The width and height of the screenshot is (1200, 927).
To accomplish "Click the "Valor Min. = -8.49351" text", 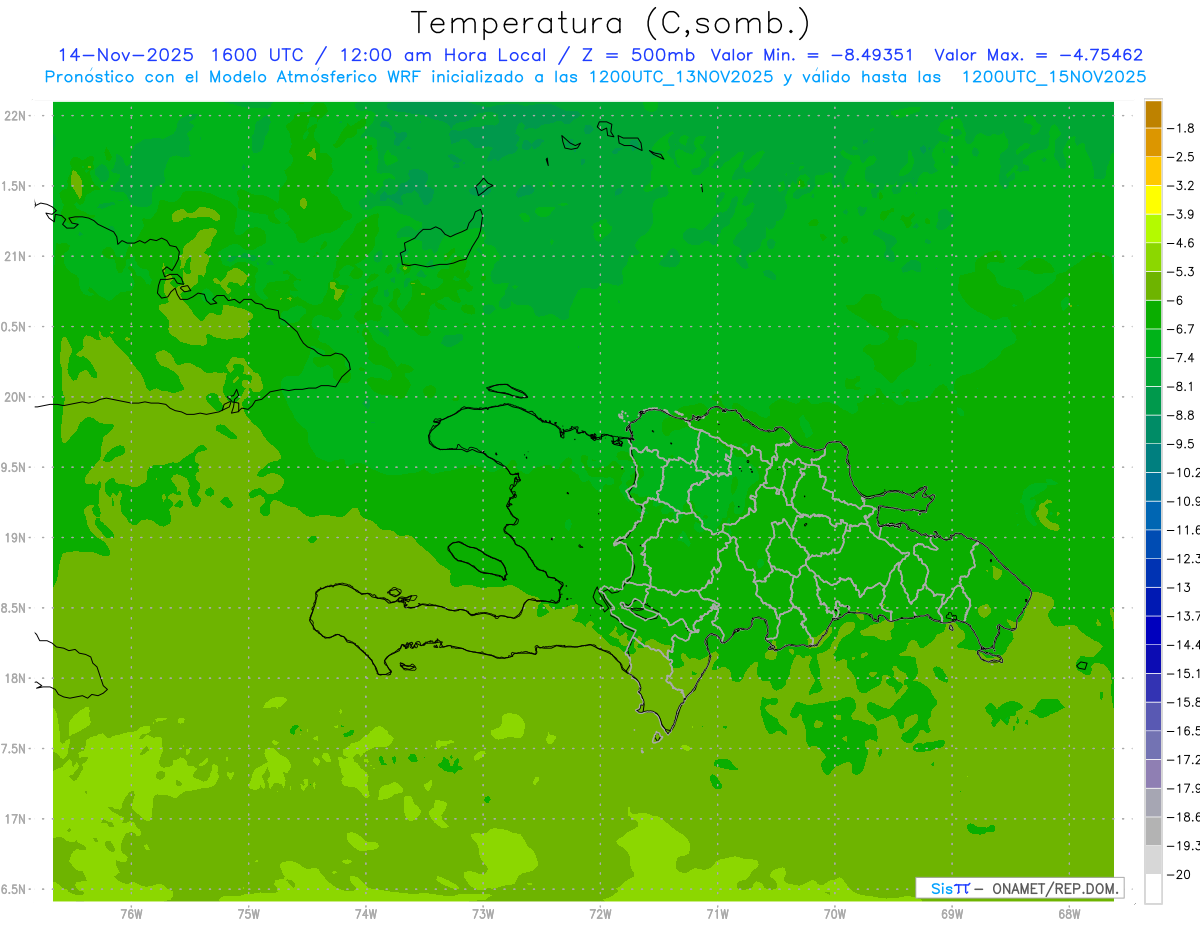I will [811, 55].
